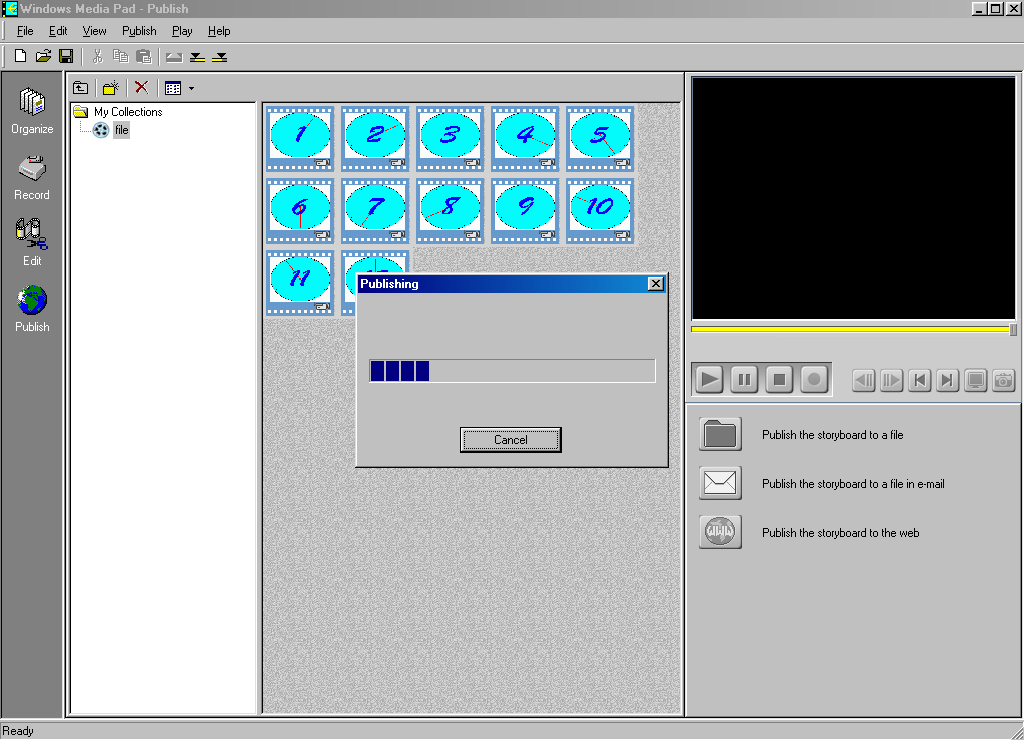Publish the storyboard to a file

720,435
